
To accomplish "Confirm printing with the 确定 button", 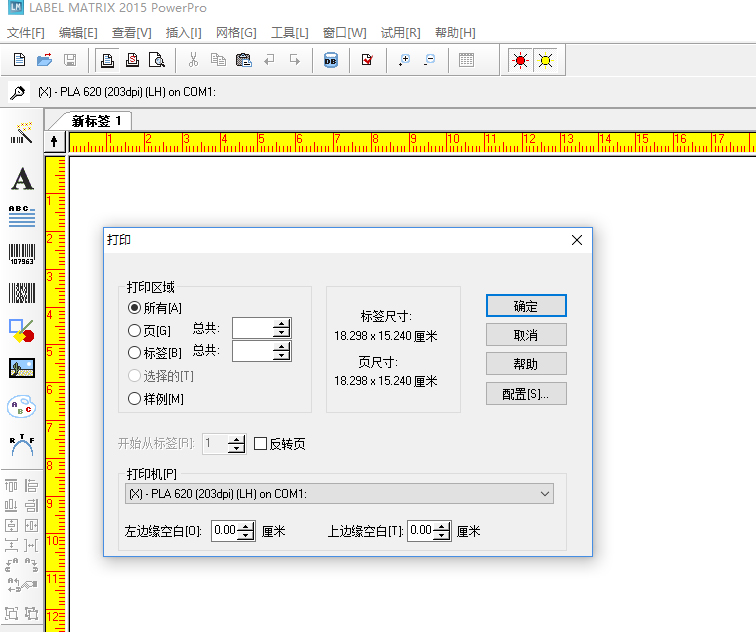I will pyautogui.click(x=526, y=306).
